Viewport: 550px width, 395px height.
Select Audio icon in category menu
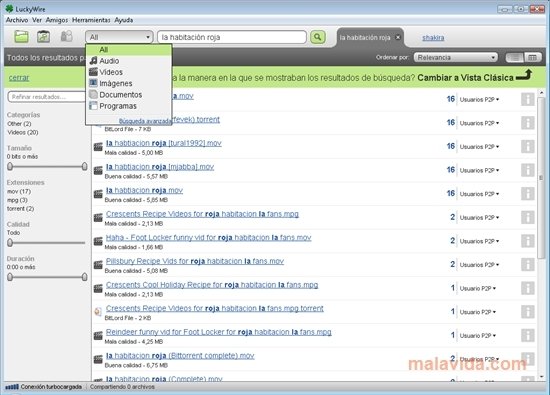point(93,61)
